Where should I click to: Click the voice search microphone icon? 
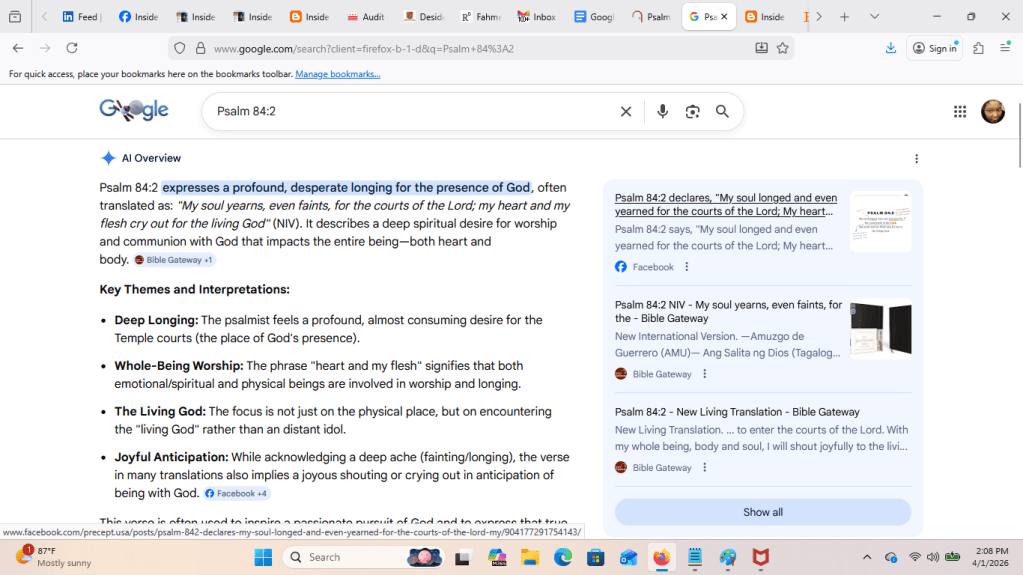click(662, 112)
